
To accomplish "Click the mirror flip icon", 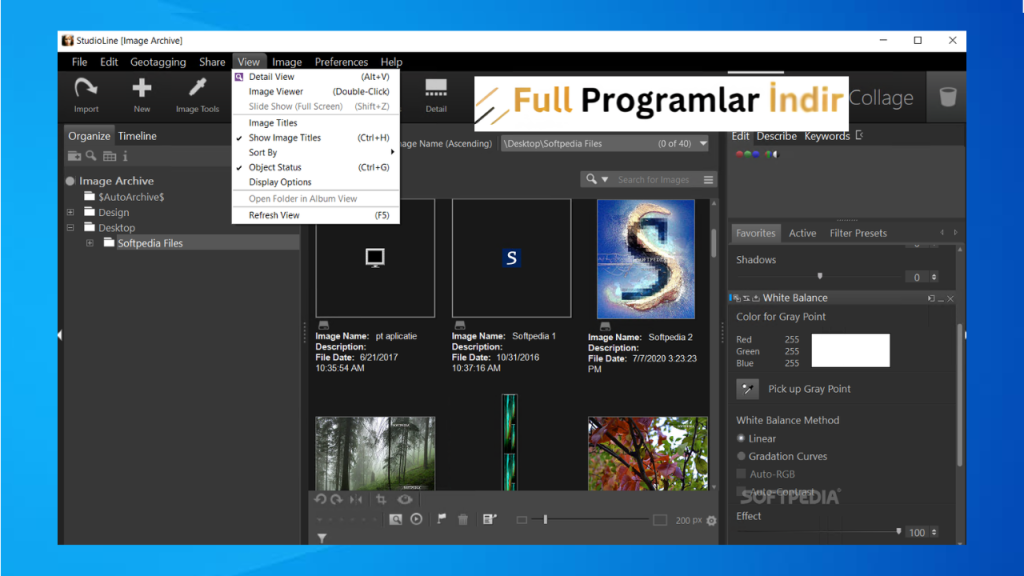I will click(x=356, y=500).
